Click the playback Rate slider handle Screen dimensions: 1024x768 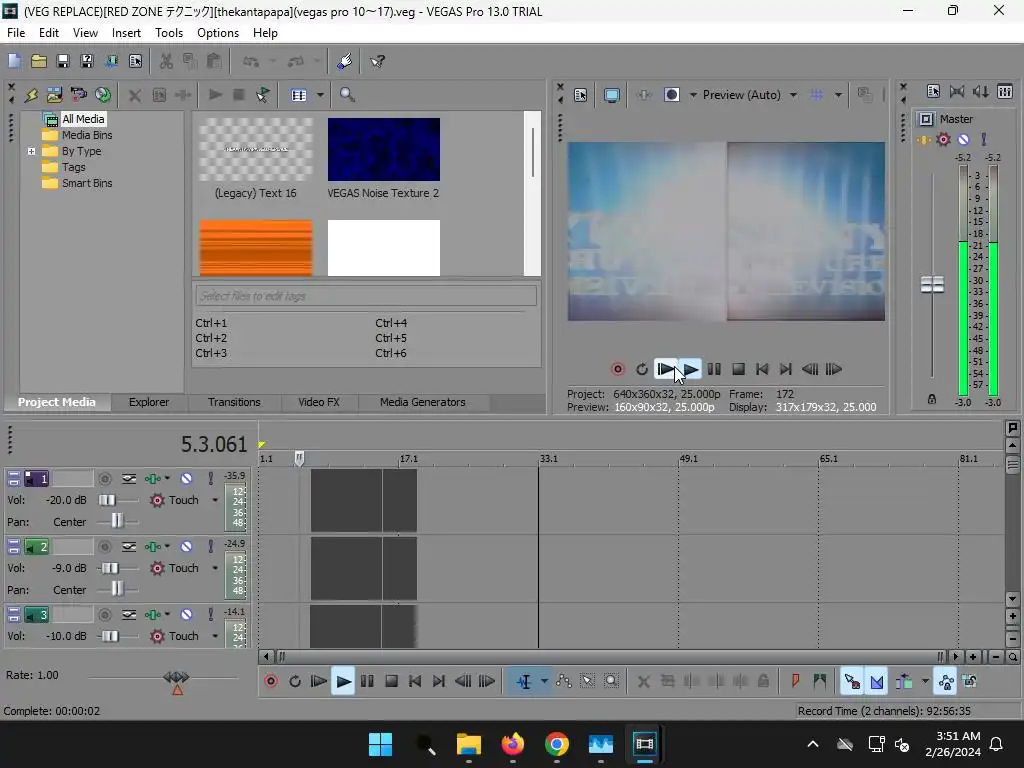point(176,677)
